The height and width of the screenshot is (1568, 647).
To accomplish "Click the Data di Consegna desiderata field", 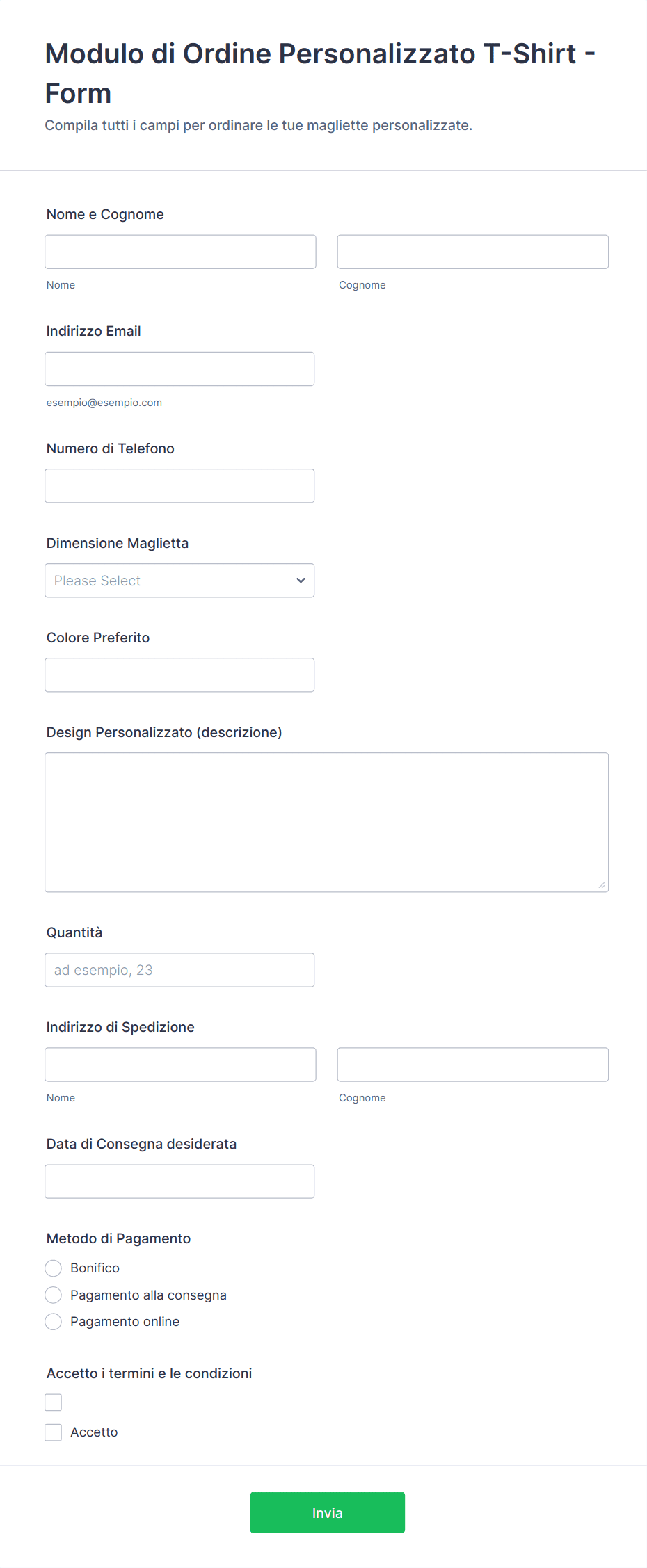I will (179, 1181).
